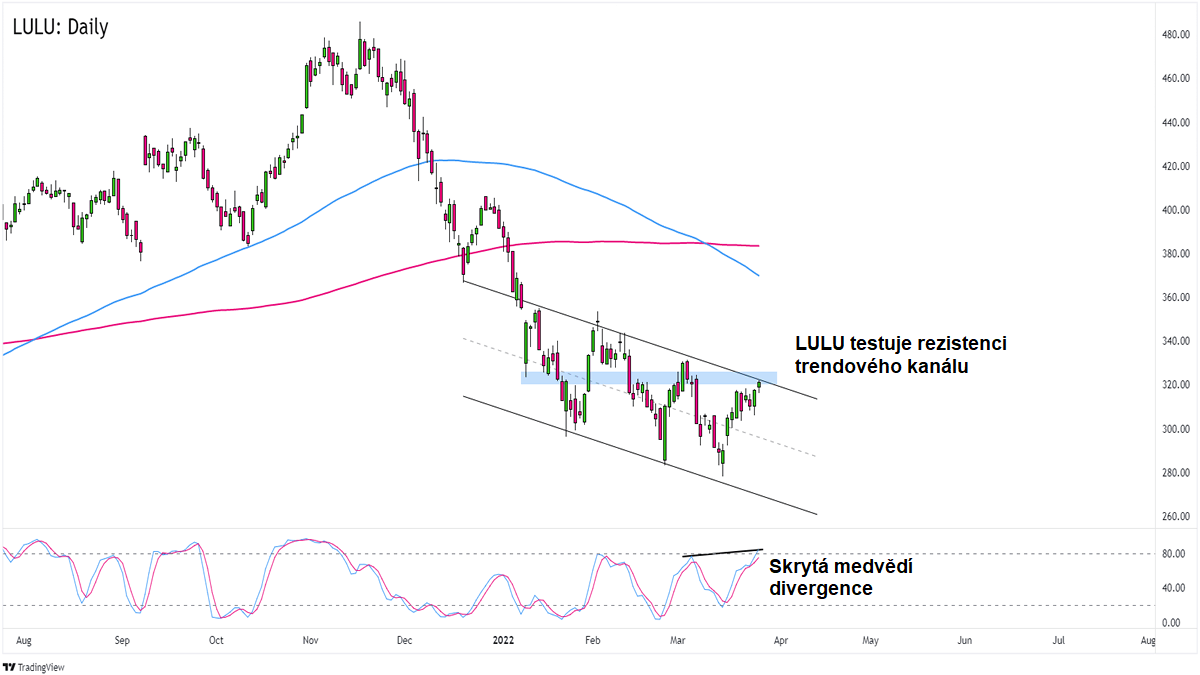This screenshot has width=1200, height=675.
Task: Click the Sep date axis label
Action: [x=122, y=639]
